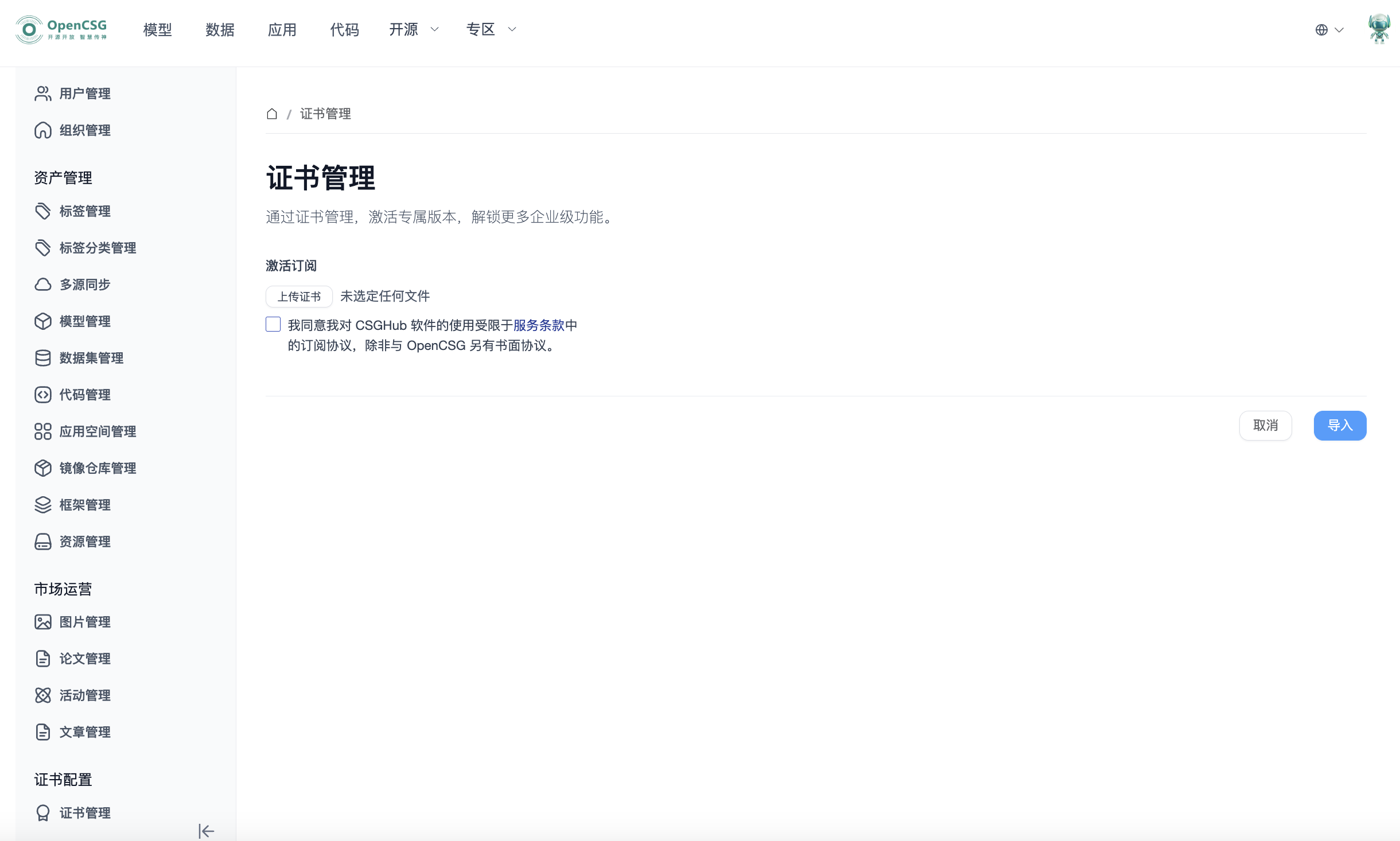This screenshot has width=1400, height=841.
Task: Collapse the sidebar with arrow icon
Action: [x=206, y=831]
